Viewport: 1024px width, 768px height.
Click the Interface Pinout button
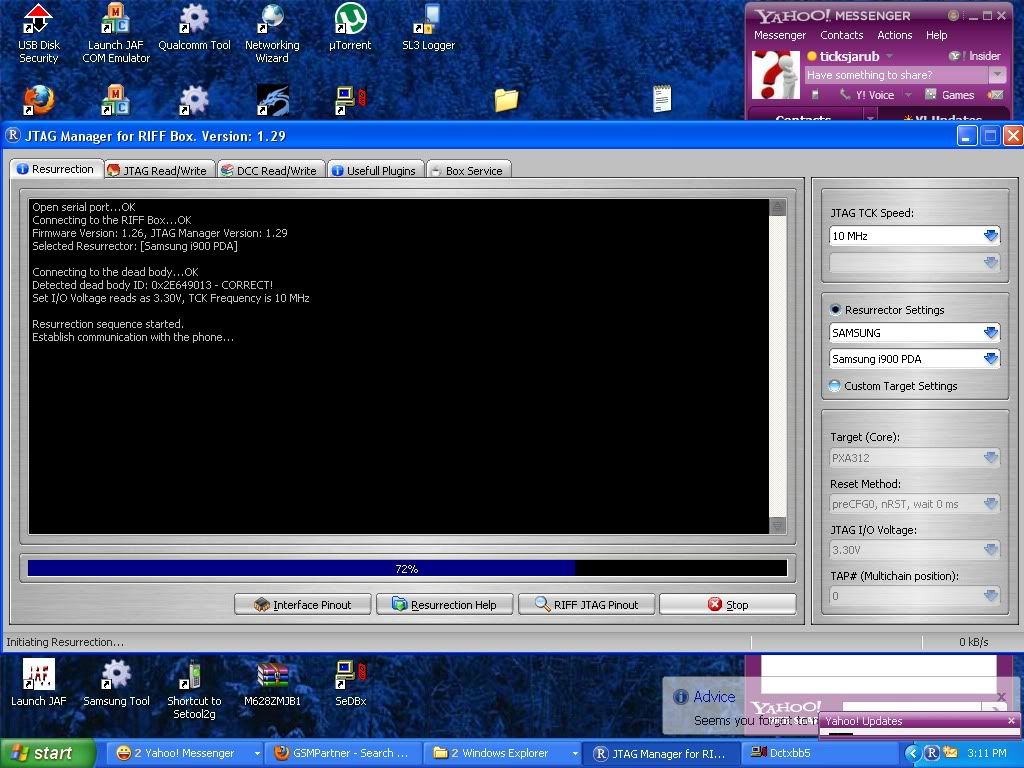(x=303, y=605)
